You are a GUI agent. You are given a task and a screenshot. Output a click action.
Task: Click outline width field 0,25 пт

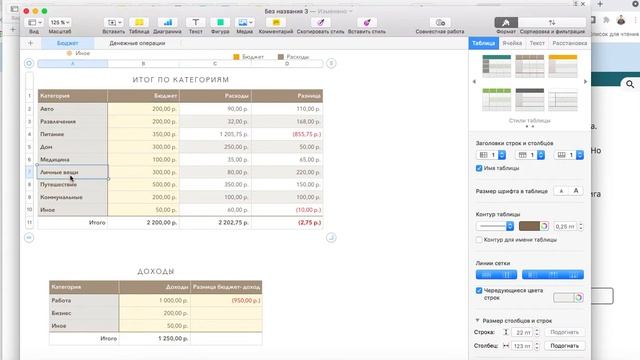pyautogui.click(x=566, y=226)
